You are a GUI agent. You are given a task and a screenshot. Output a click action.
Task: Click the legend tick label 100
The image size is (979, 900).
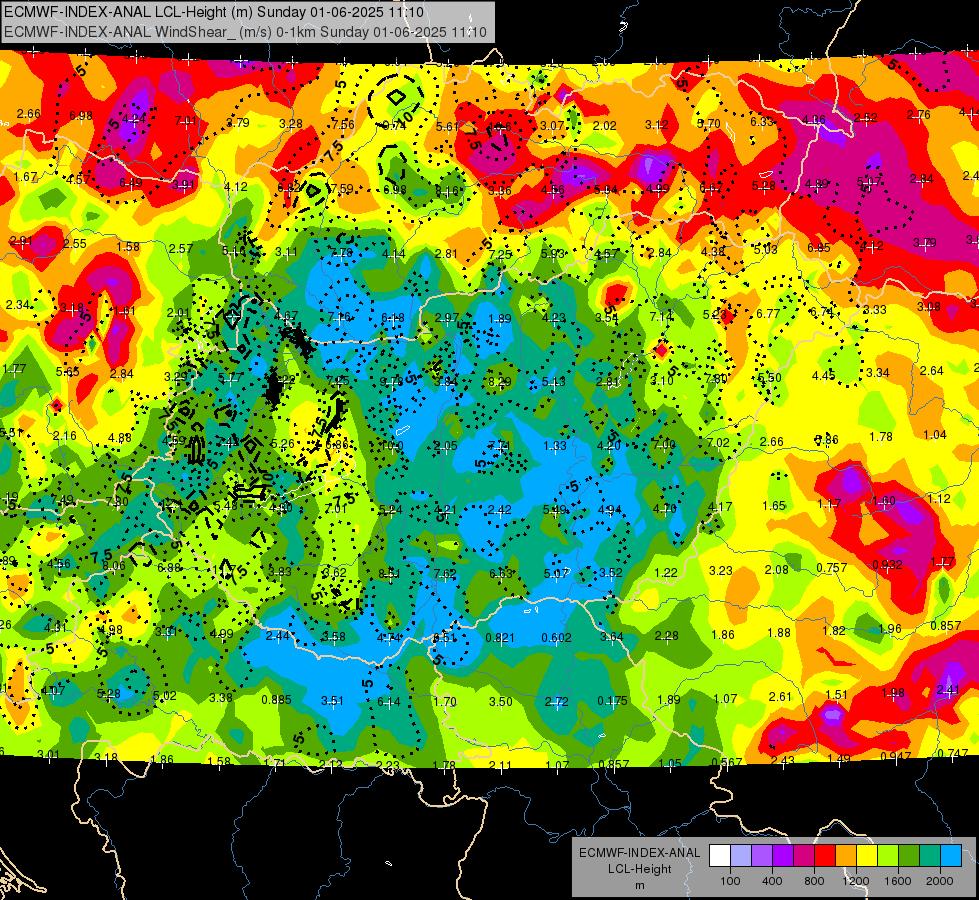[730, 881]
